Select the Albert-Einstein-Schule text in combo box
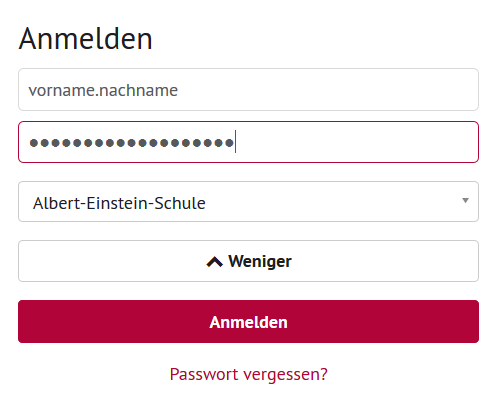 click(119, 203)
